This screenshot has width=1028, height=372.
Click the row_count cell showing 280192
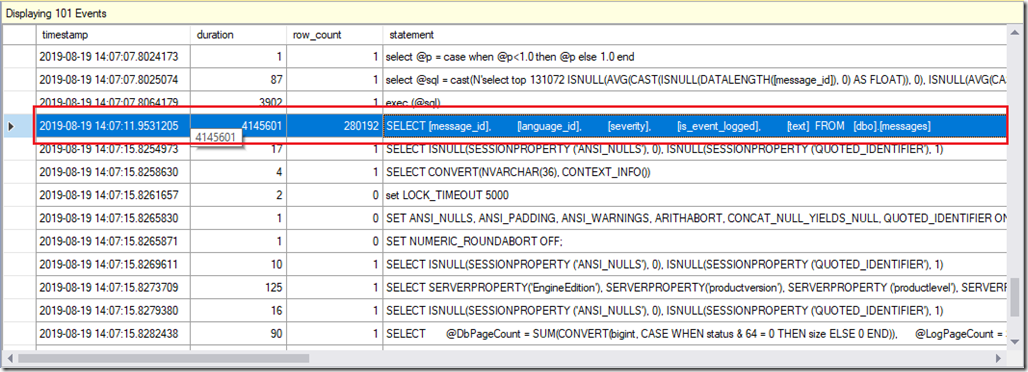(334, 126)
